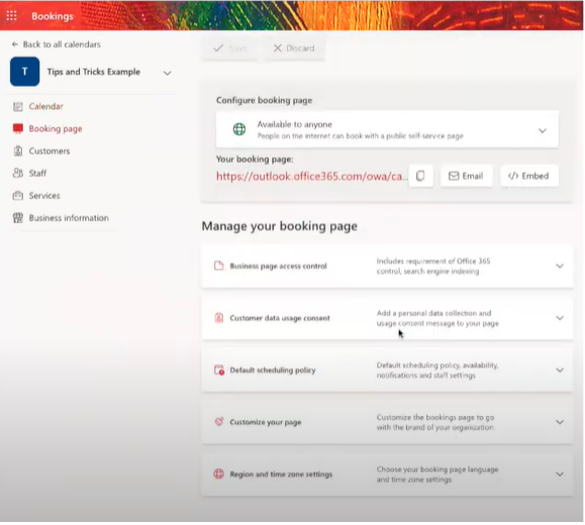585x525 pixels.
Task: Click the Calendar sidebar icon
Action: pyautogui.click(x=18, y=107)
